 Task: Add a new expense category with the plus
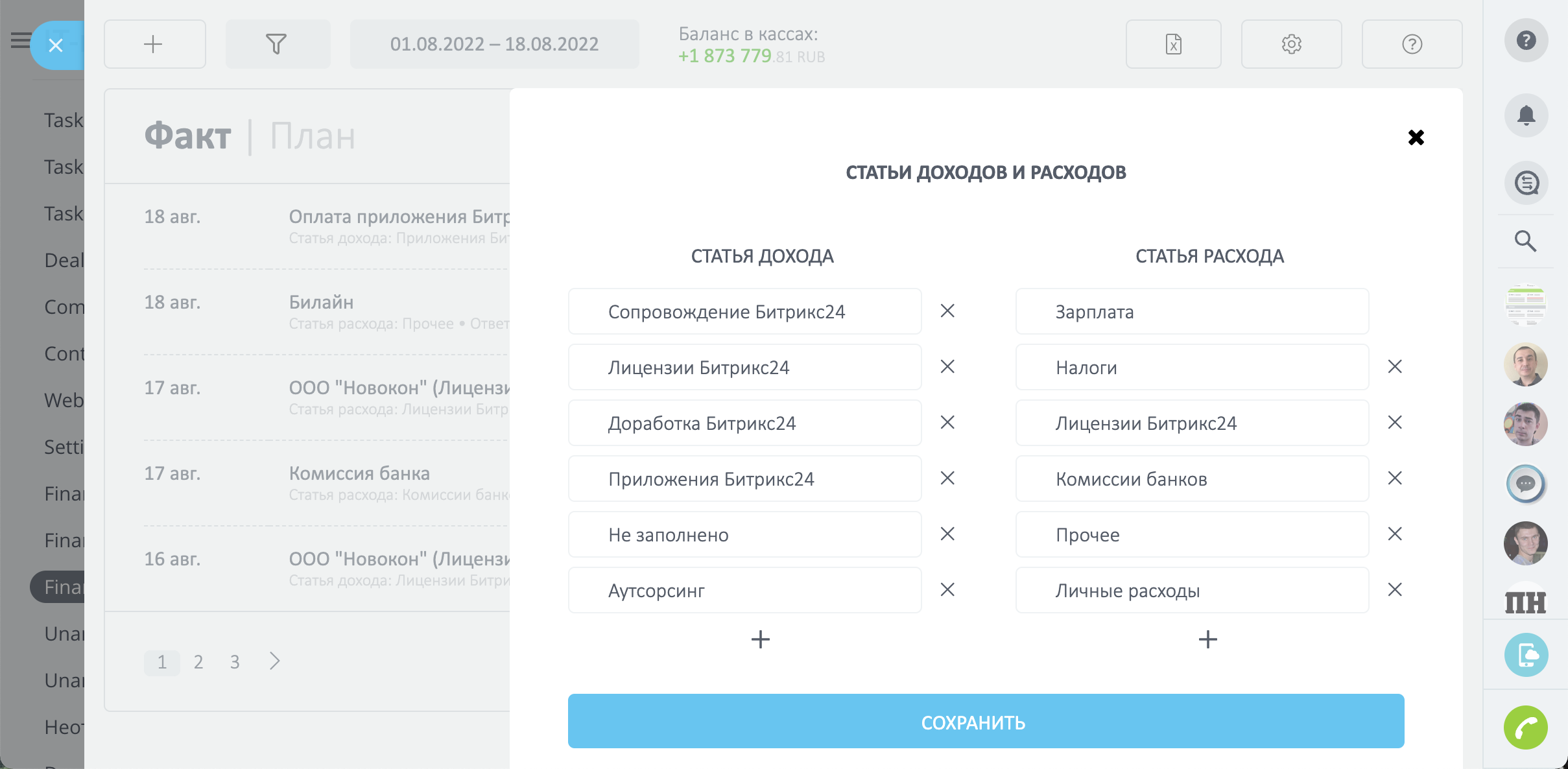coord(1207,639)
